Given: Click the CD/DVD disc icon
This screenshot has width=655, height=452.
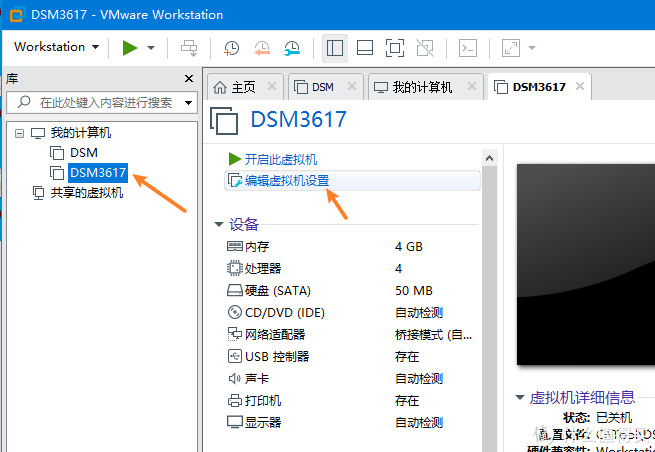Looking at the screenshot, I should [235, 312].
